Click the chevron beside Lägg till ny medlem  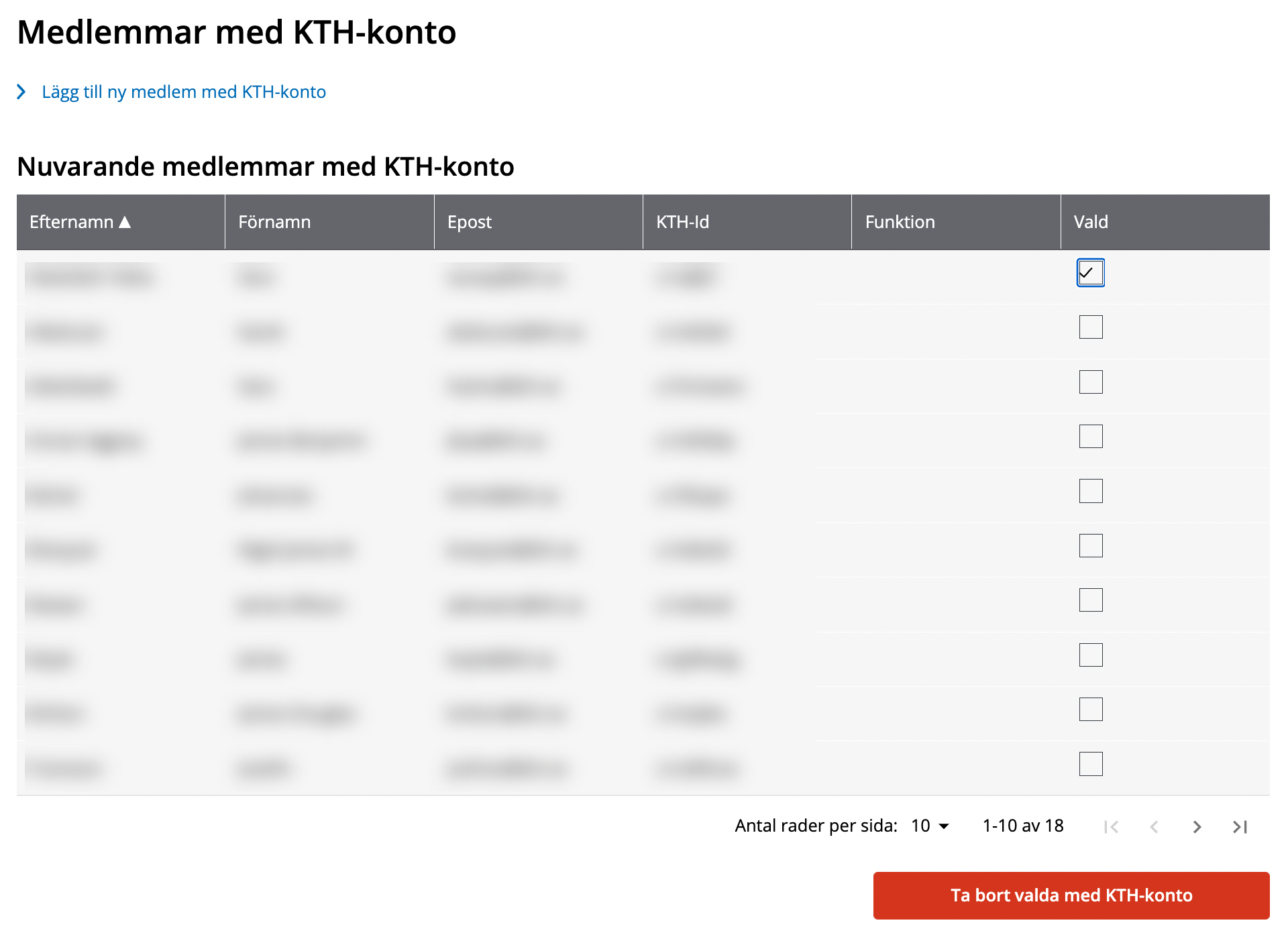[21, 92]
